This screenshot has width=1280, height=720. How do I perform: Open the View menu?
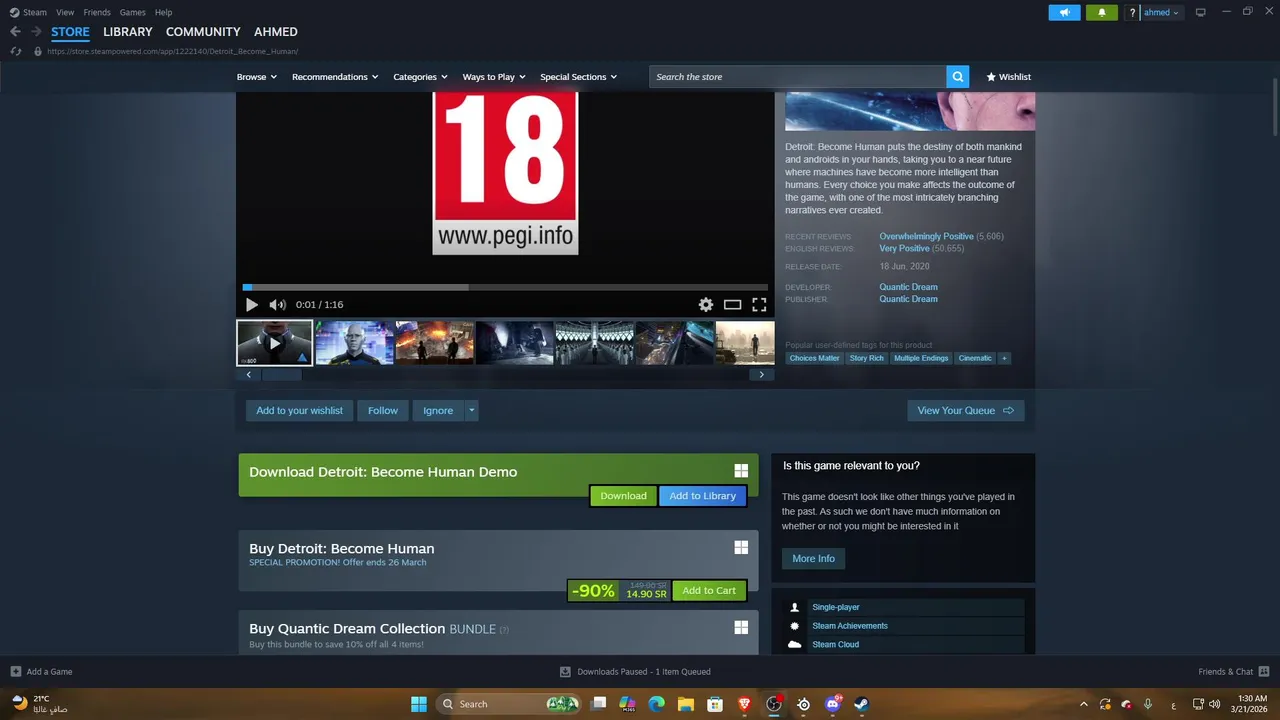65,12
